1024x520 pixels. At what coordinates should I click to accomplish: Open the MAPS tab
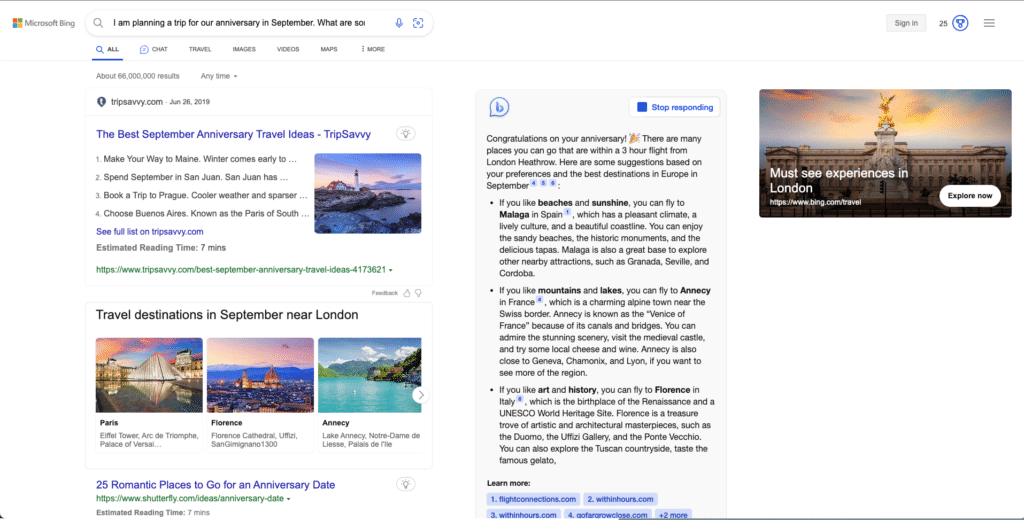point(329,49)
